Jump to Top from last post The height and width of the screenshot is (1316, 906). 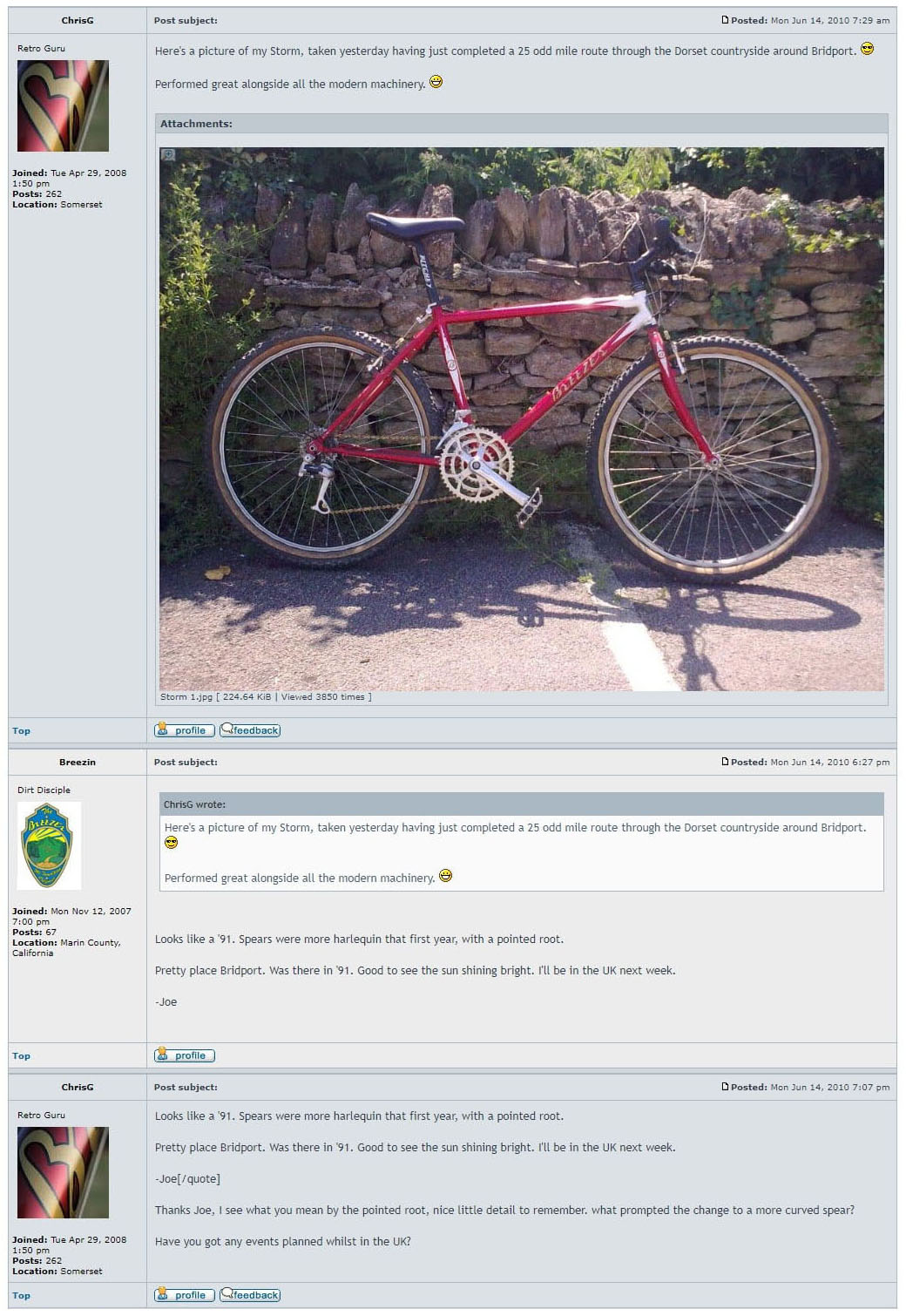(x=21, y=1296)
